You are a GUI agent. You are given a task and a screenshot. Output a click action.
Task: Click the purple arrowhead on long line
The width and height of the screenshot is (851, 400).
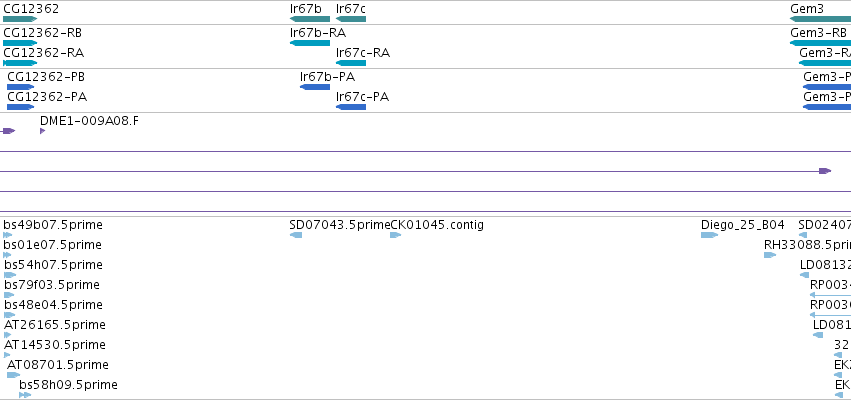coord(825,171)
